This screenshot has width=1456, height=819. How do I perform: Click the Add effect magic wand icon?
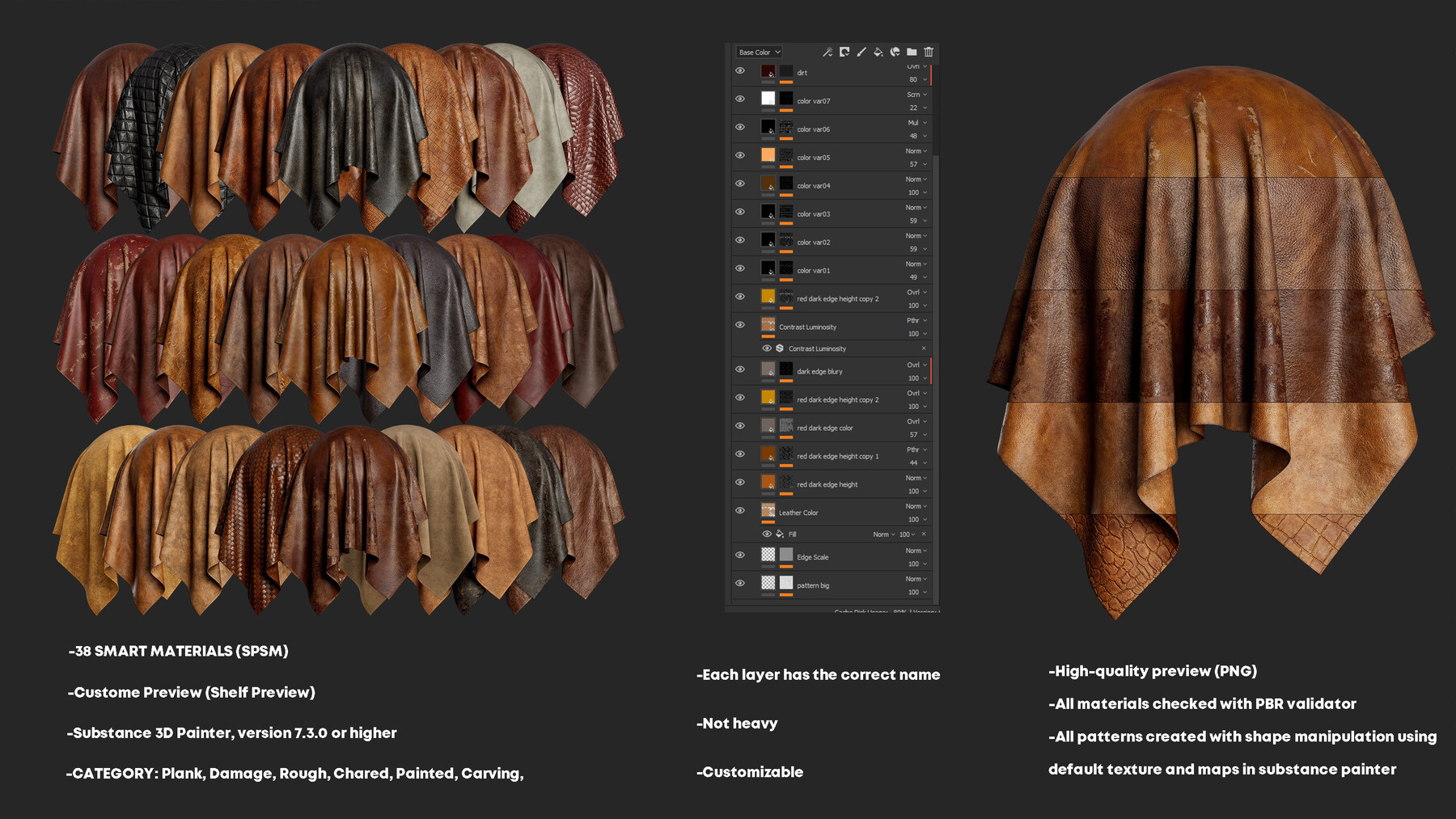coord(827,52)
